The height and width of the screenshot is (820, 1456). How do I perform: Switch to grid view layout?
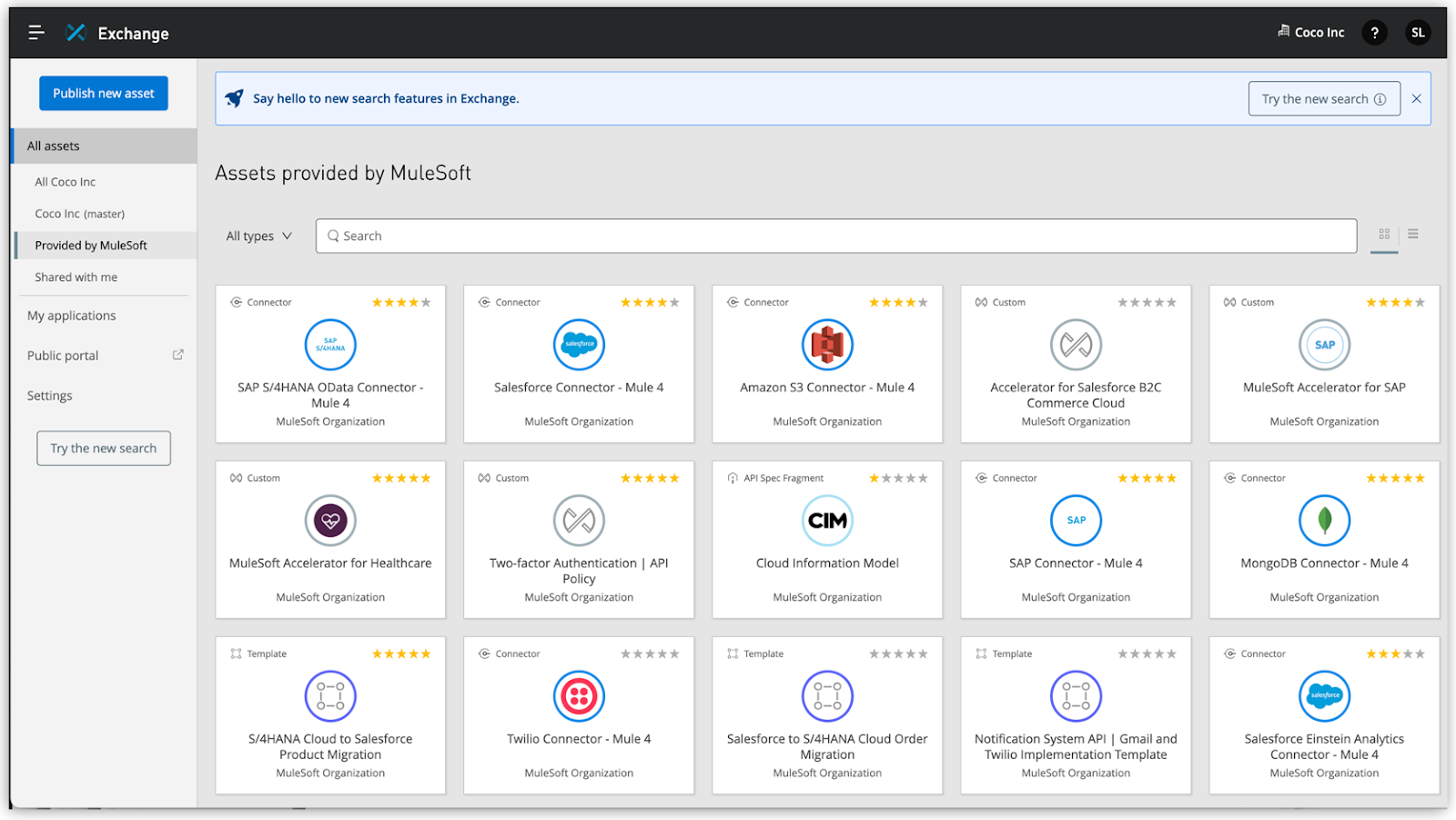[1384, 234]
